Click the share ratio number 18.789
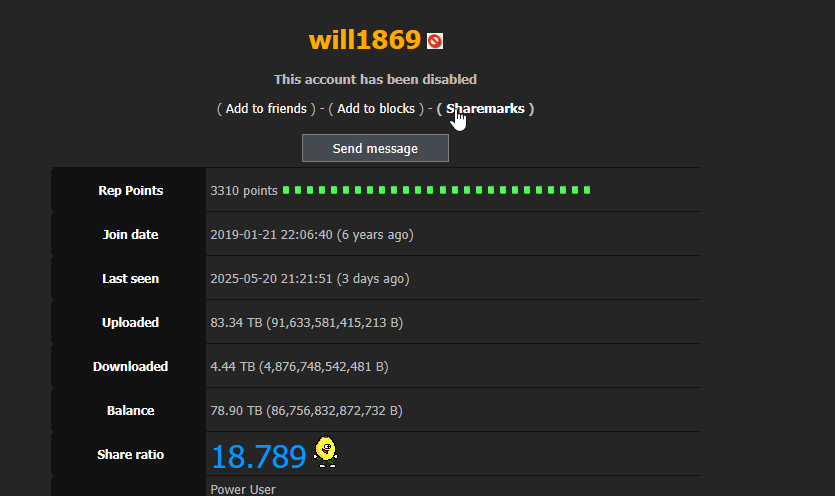 pos(259,457)
